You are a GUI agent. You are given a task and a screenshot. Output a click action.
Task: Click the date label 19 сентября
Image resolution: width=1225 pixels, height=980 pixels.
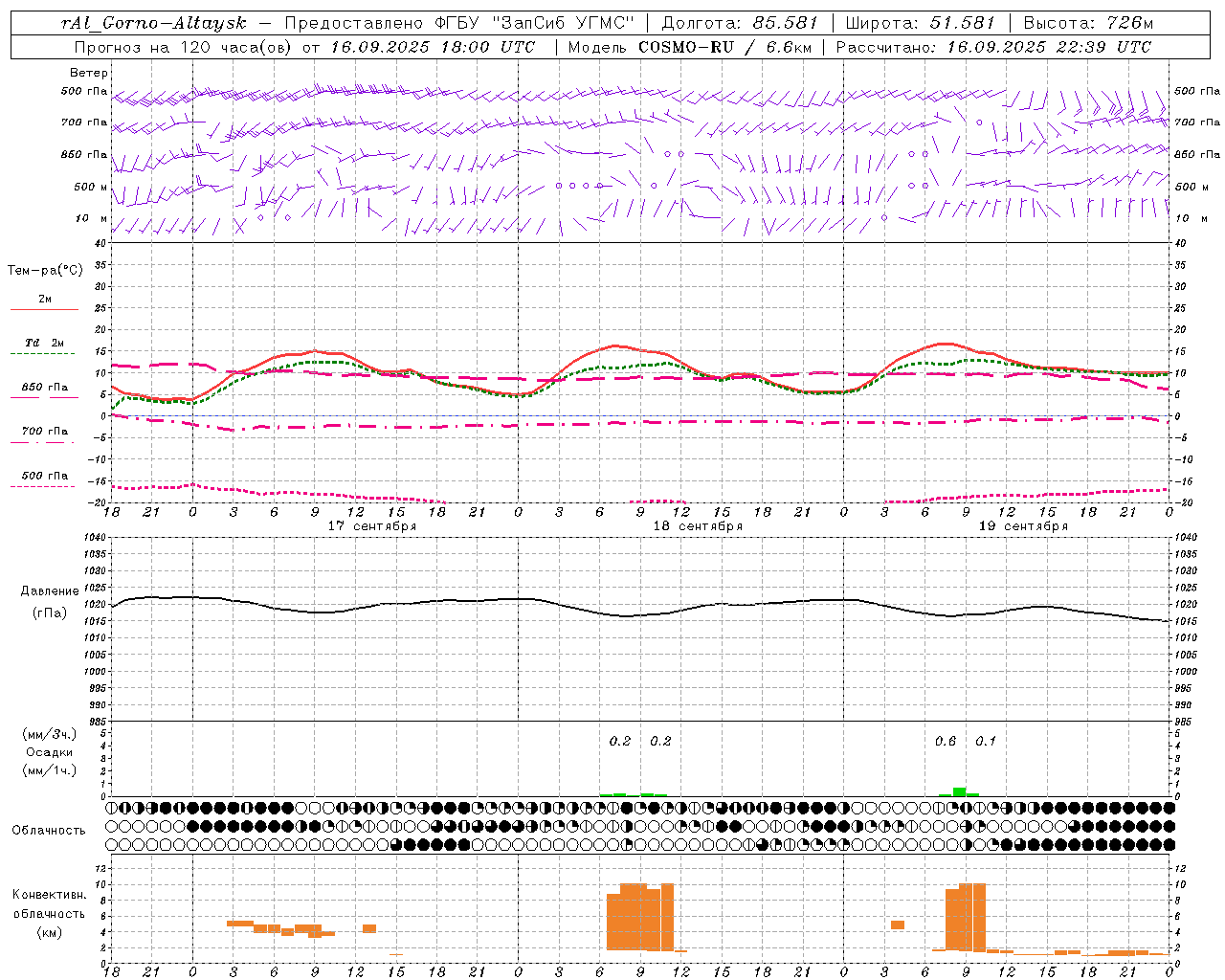(x=1023, y=526)
